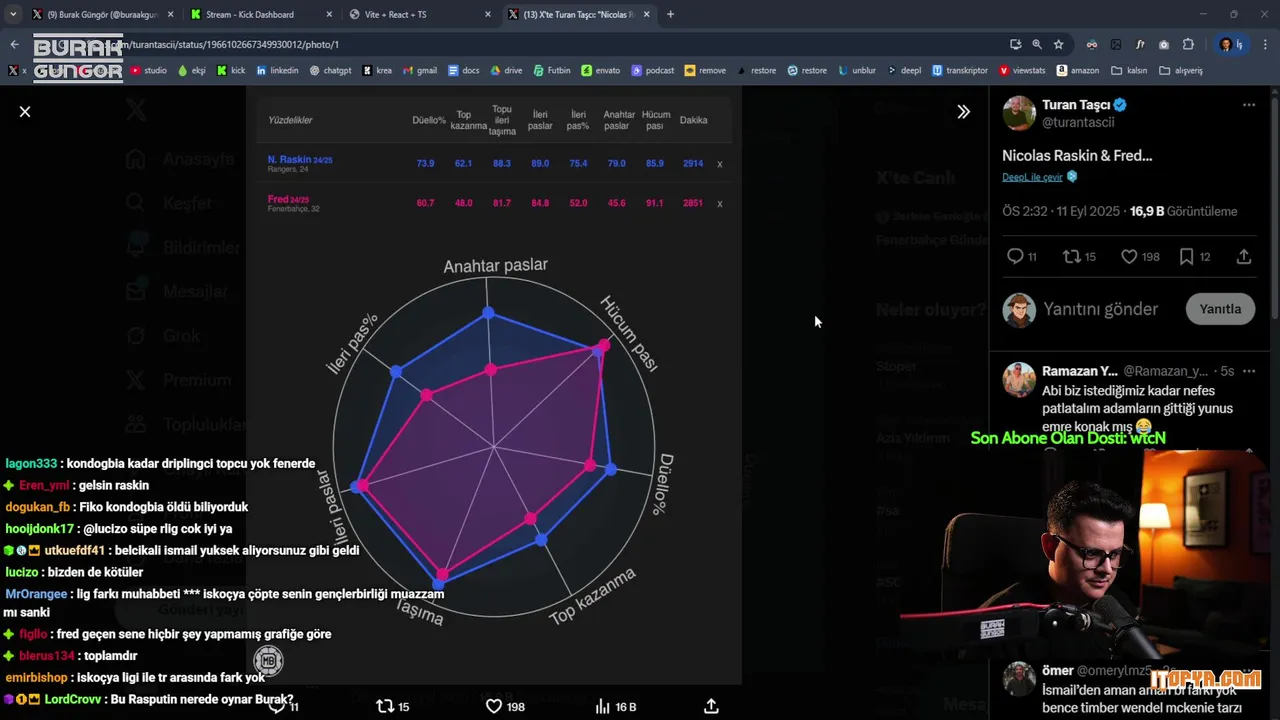Remove the Fred row with its x

(x=720, y=203)
